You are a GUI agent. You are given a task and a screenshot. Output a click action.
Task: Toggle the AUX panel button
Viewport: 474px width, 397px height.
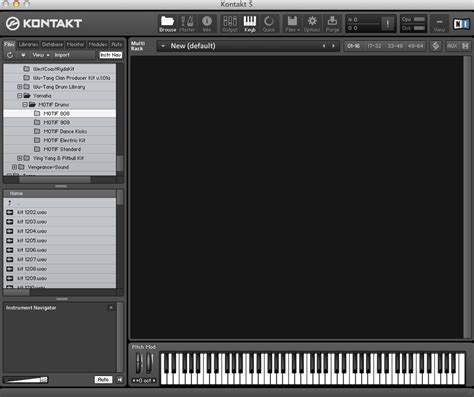click(x=452, y=46)
